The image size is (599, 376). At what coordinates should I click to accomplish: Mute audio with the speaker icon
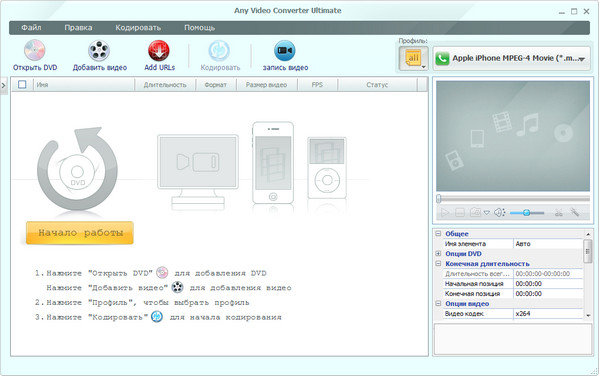[499, 212]
